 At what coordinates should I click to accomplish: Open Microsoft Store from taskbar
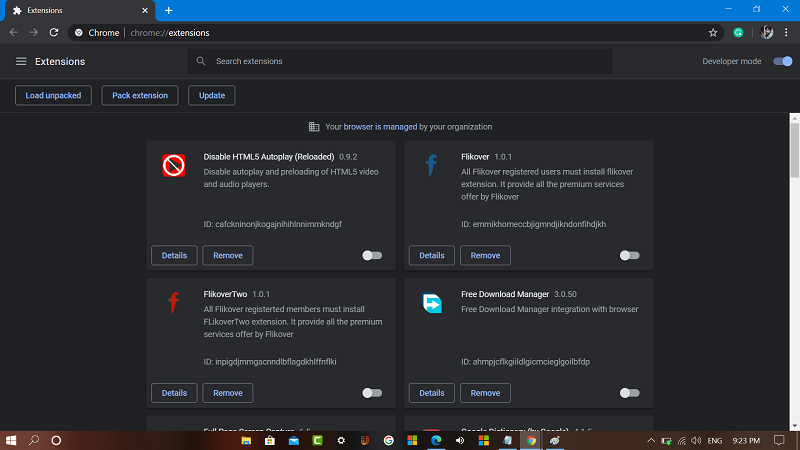270,440
